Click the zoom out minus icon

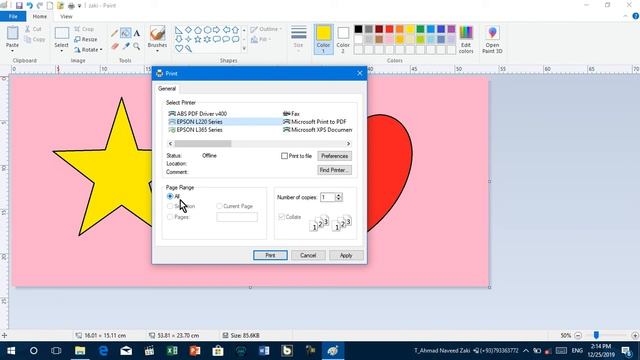click(x=578, y=336)
